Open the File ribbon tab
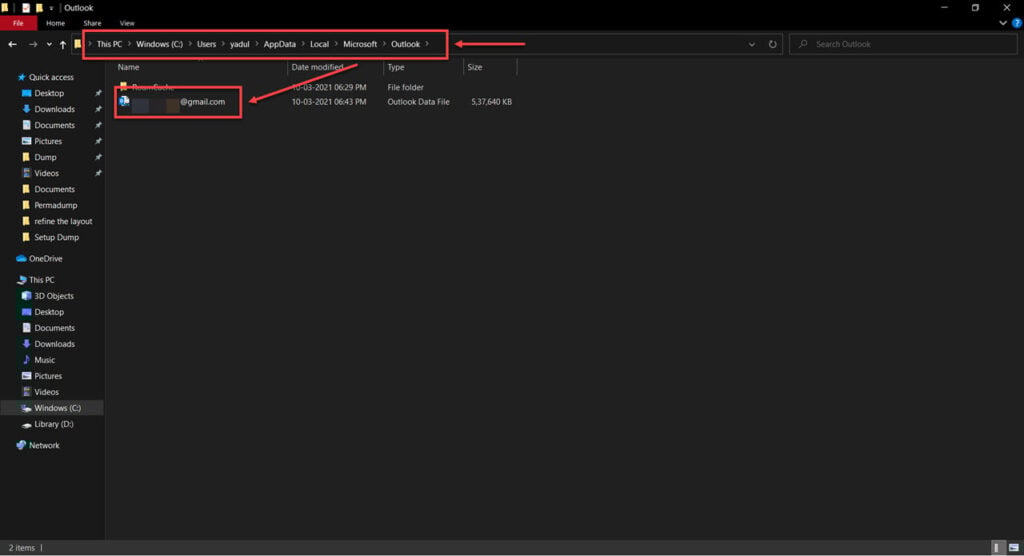 [x=18, y=23]
